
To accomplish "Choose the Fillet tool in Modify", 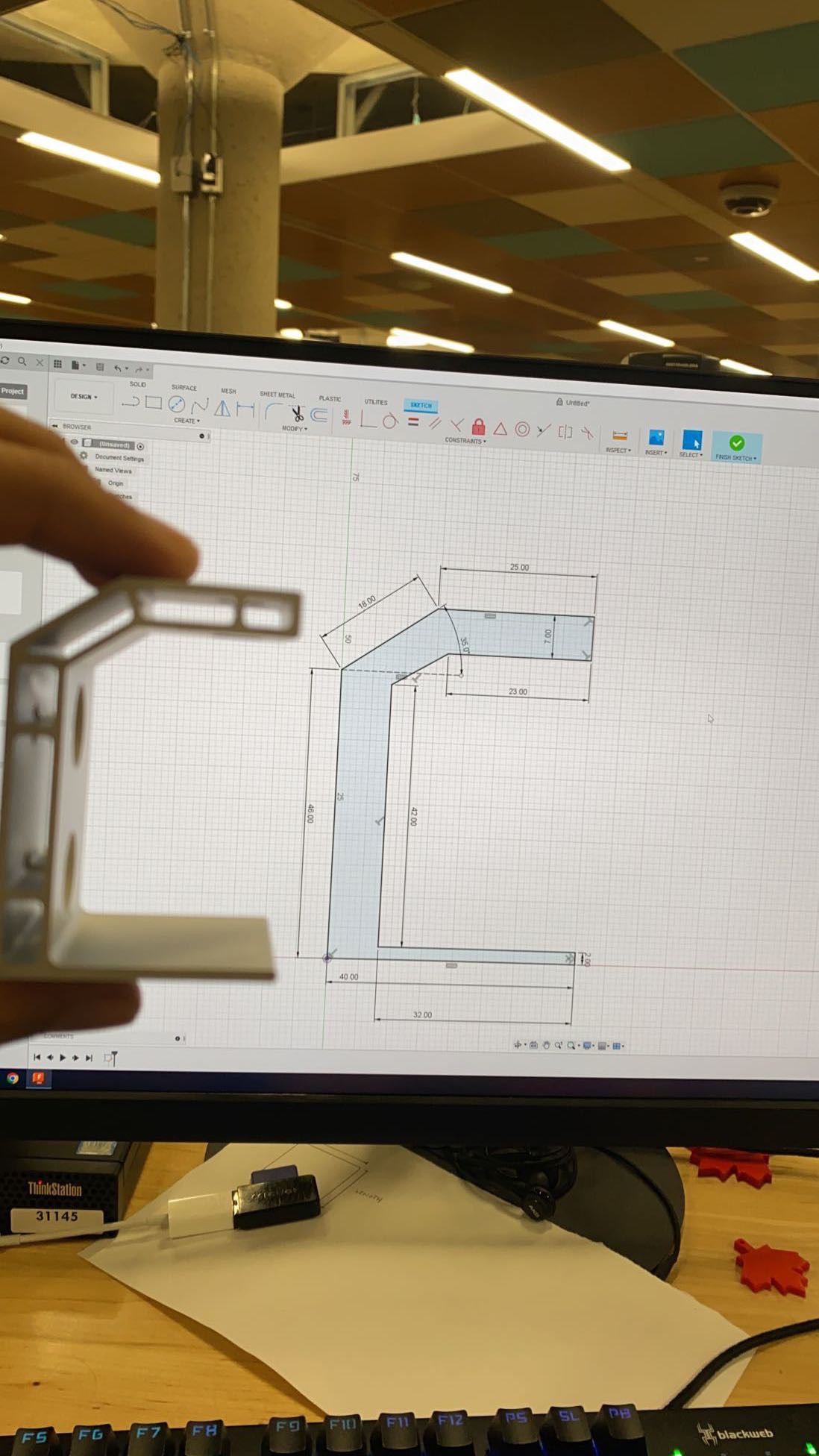I will (274, 411).
